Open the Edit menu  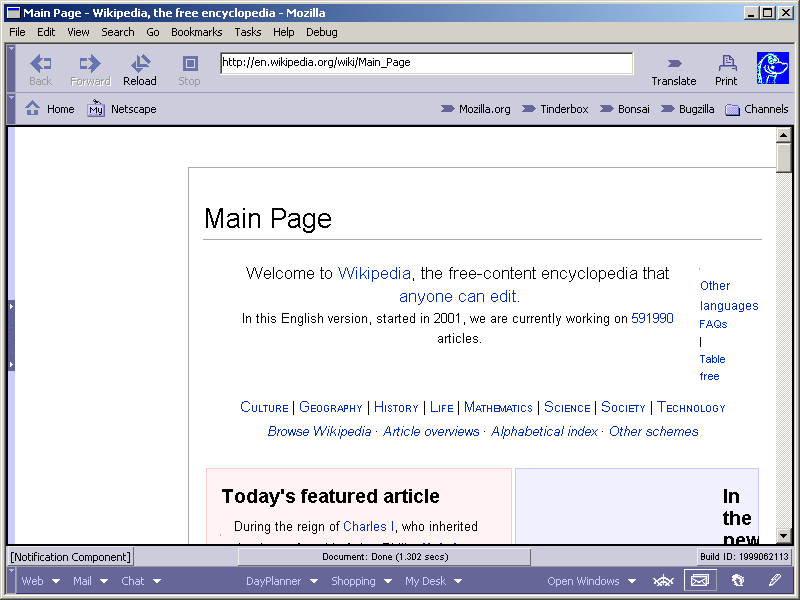pos(46,32)
